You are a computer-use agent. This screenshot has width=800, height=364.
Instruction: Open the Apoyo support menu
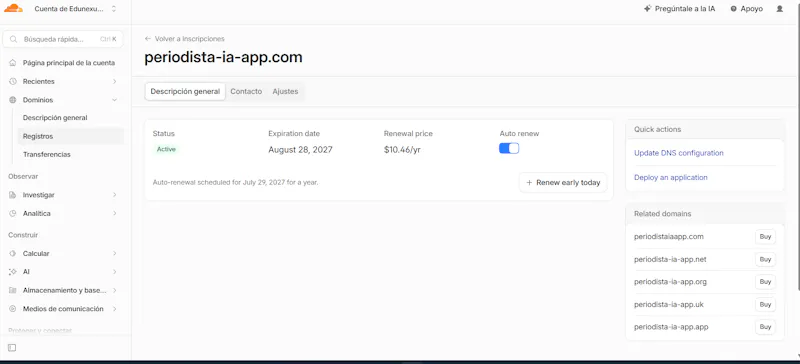[x=746, y=9]
